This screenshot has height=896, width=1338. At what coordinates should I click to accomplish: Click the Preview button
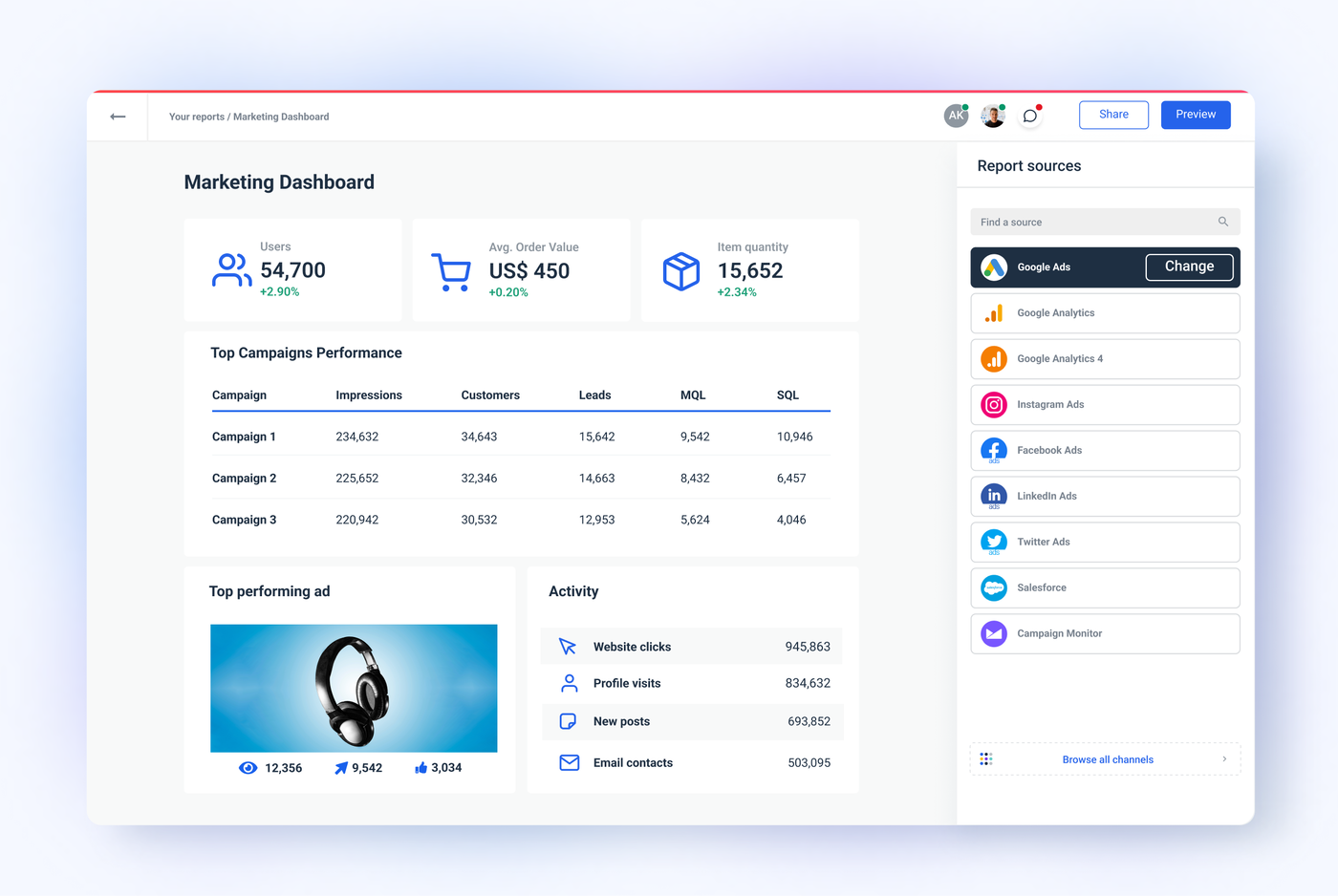tap(1195, 114)
